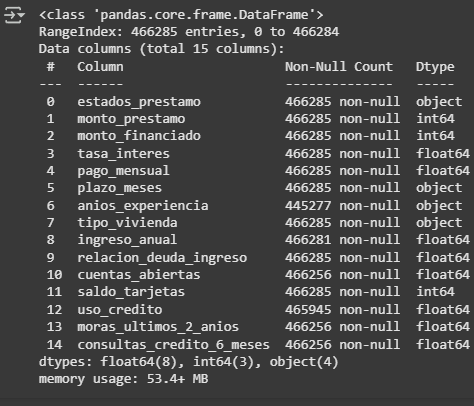Click the 465945 non-null count for uso_credito

click(342, 310)
